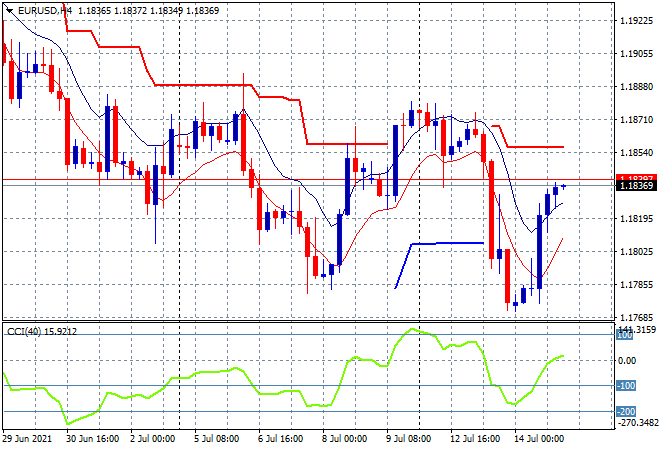Click the CCI level -200 label
Image resolution: width=660 pixels, height=450 pixels.
click(x=625, y=411)
